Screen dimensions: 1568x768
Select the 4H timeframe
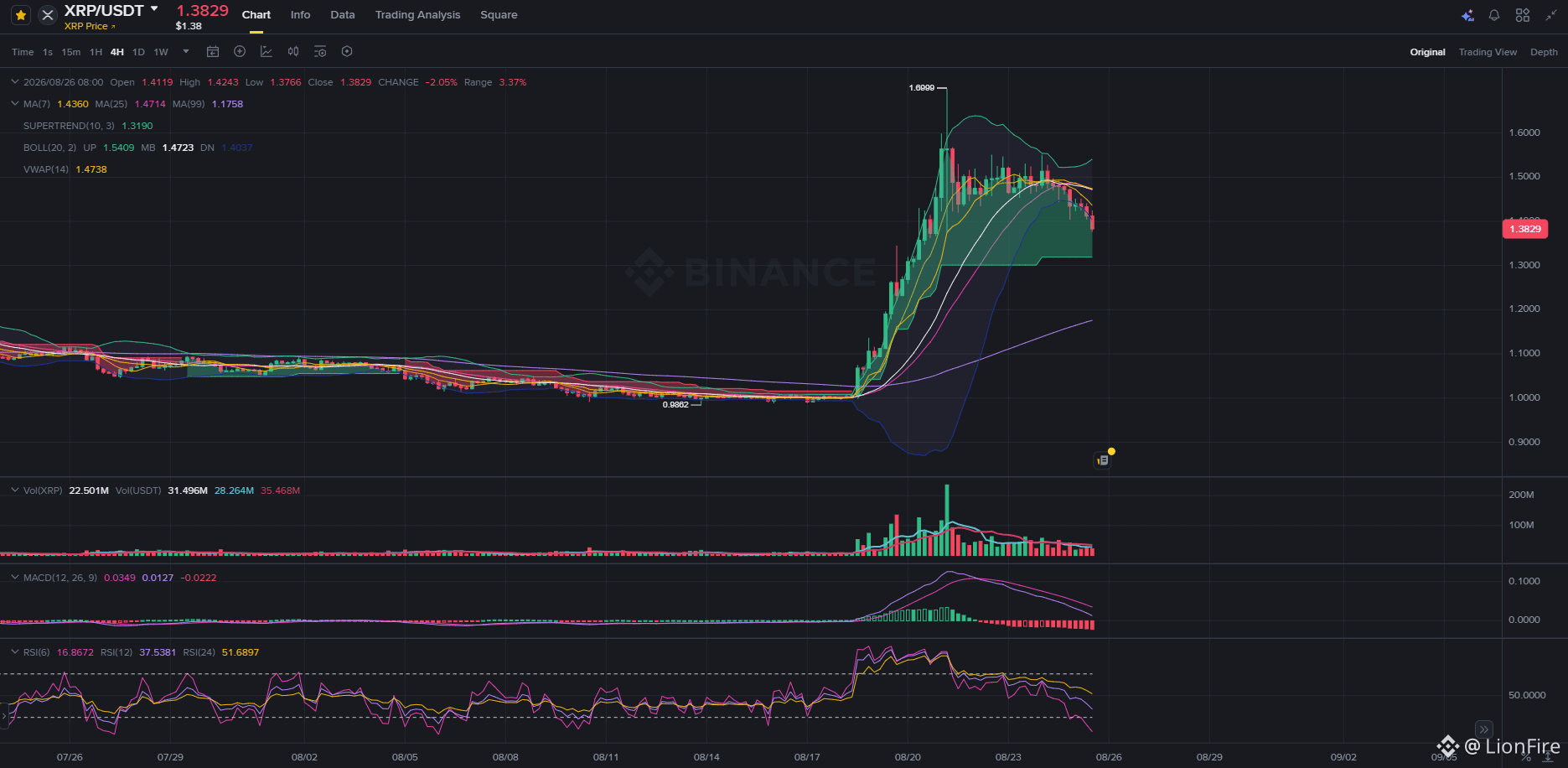coord(117,52)
